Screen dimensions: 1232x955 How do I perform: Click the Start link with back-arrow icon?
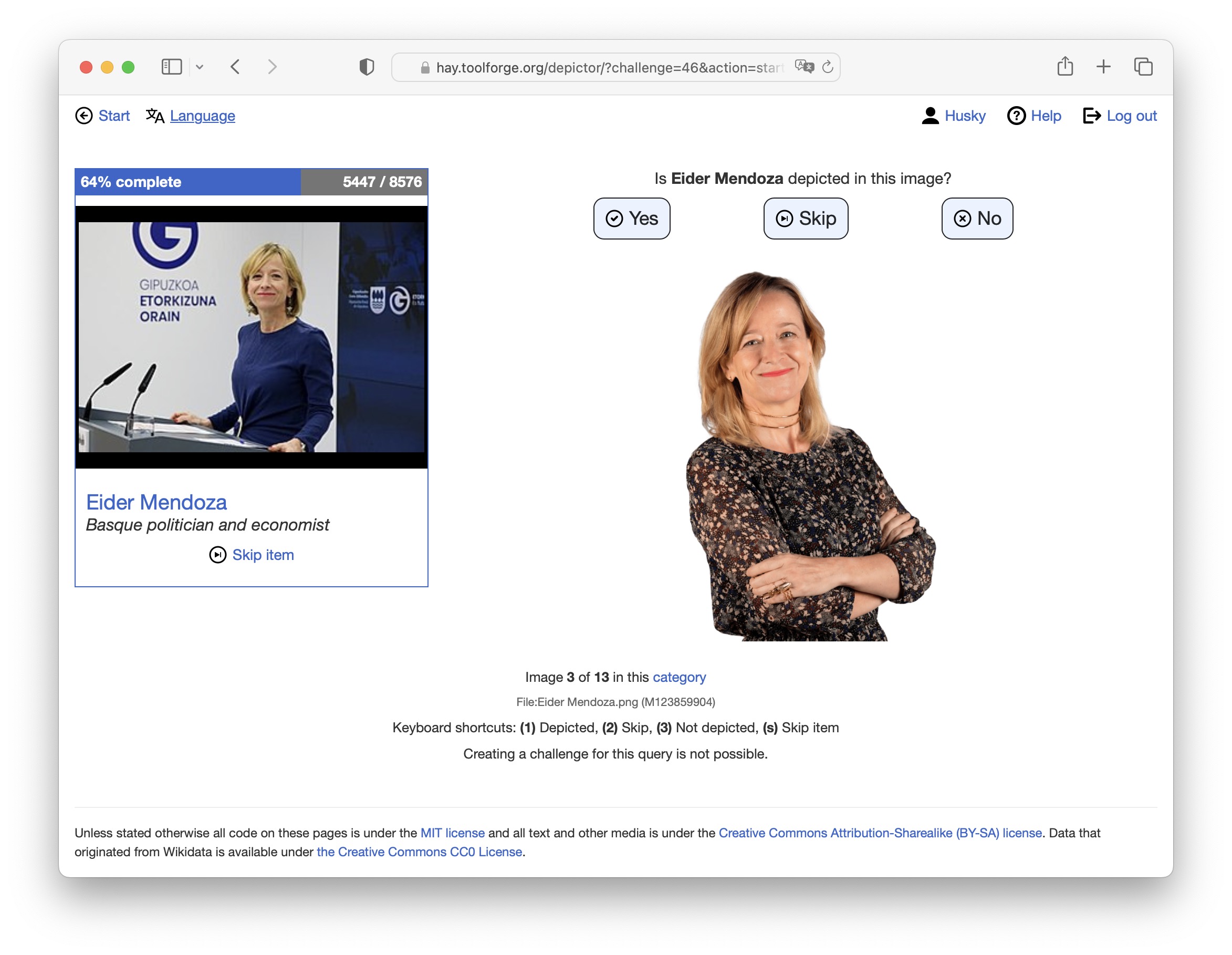(103, 116)
